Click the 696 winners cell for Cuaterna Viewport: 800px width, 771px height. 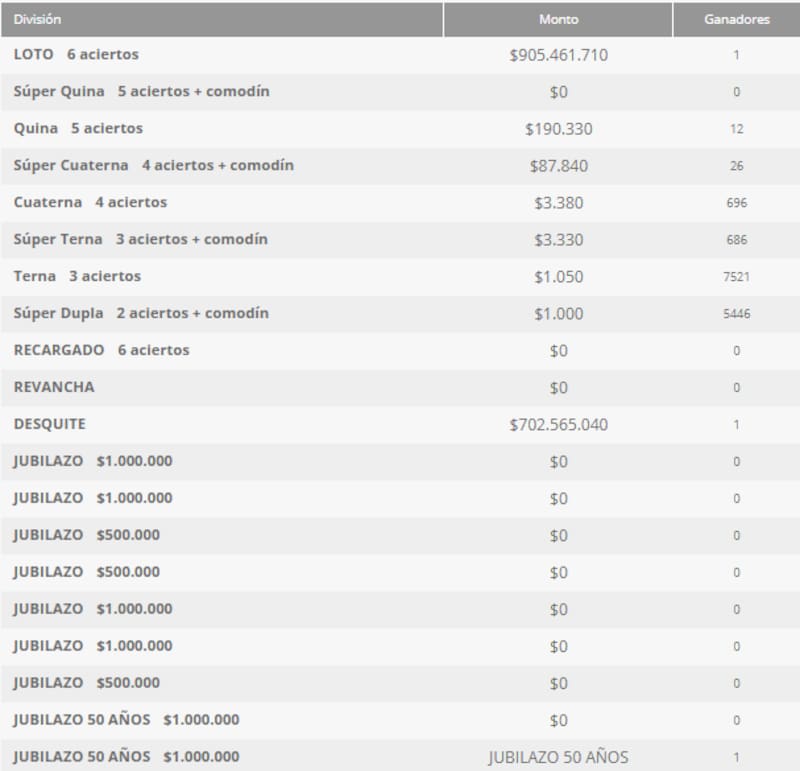pos(737,202)
